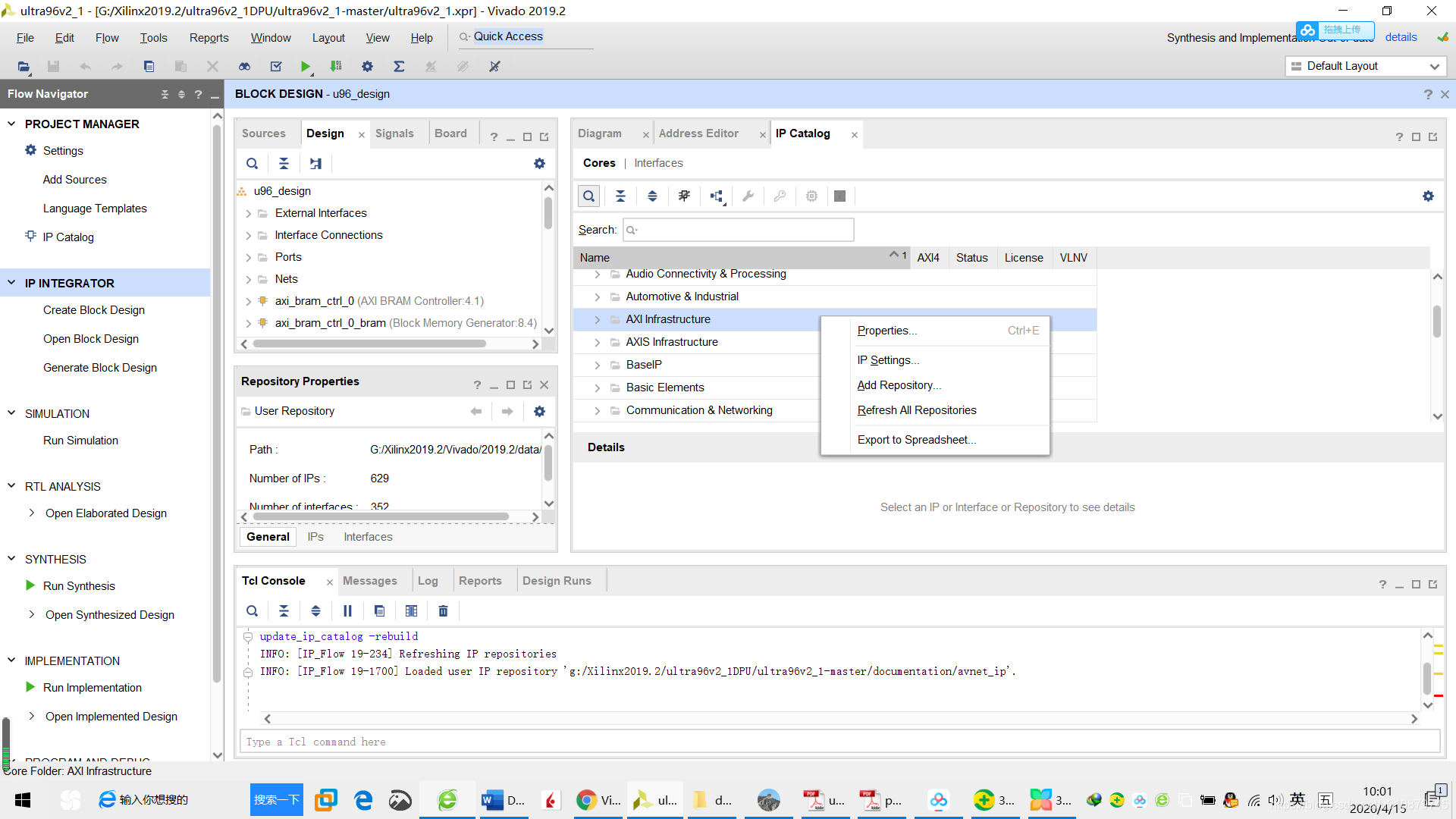Expand the External Interfaces tree item
Screen dimensions: 1456x819
pyautogui.click(x=247, y=212)
